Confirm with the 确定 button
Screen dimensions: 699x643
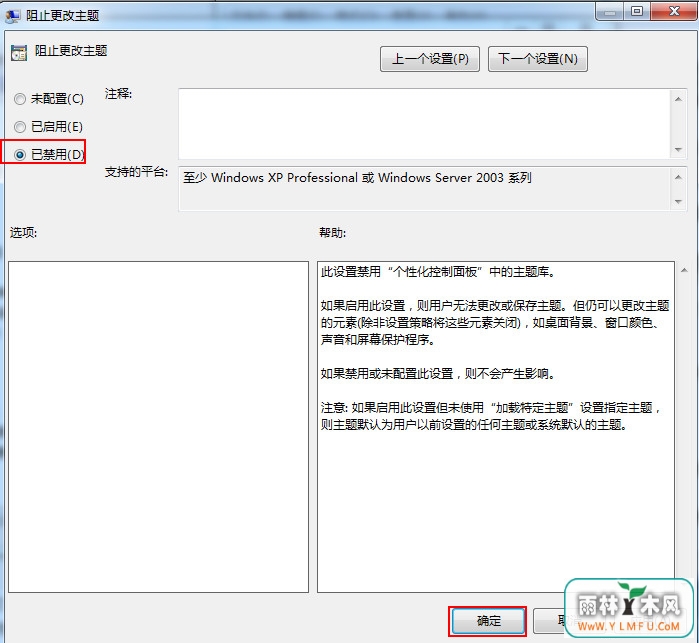pos(488,621)
